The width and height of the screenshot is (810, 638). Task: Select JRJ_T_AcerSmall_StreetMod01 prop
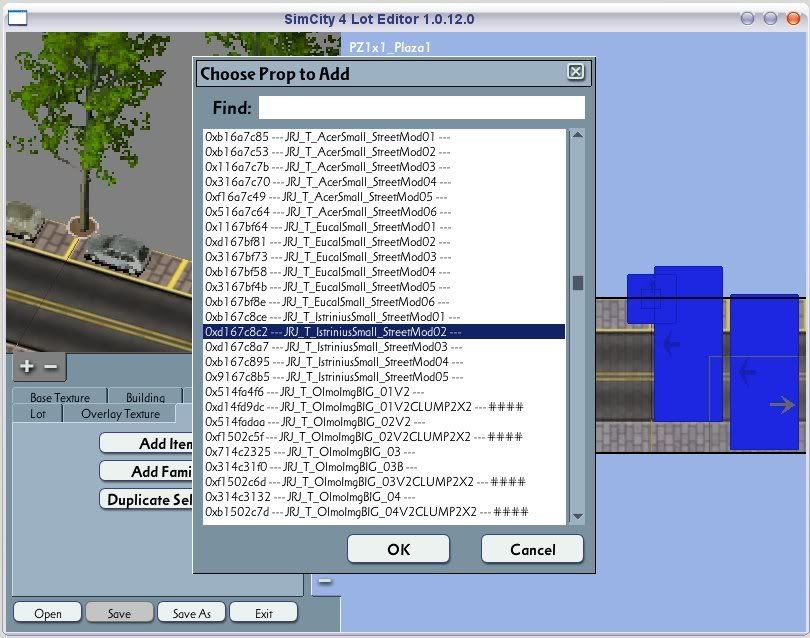pyautogui.click(x=384, y=137)
